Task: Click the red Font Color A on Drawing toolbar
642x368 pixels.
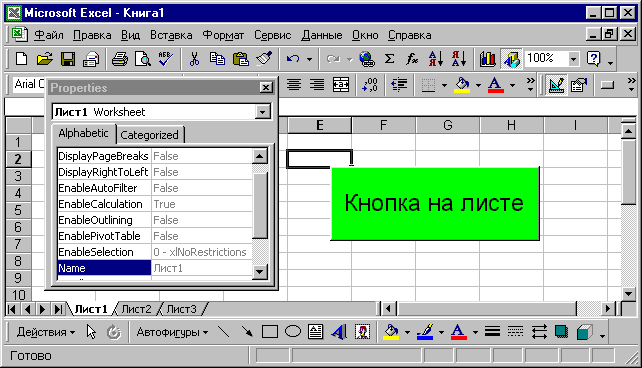Action: pos(459,332)
